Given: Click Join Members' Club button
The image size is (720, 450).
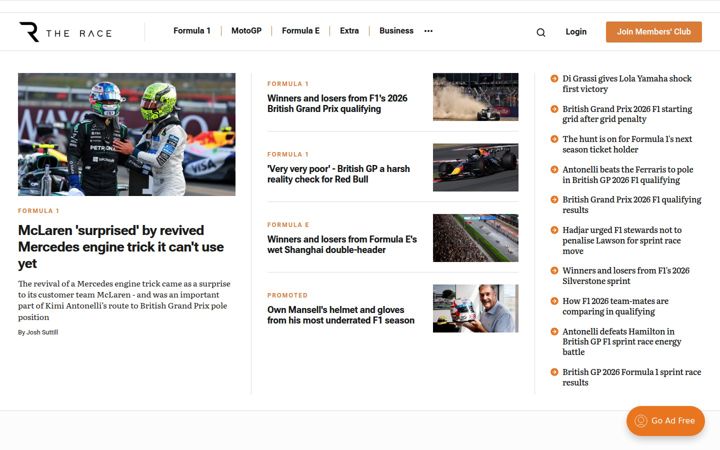Looking at the screenshot, I should tap(654, 32).
